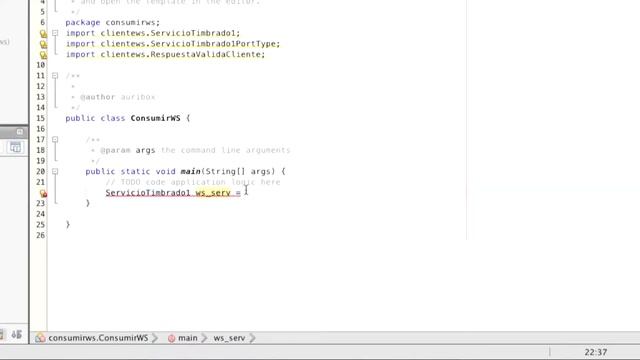Click the package consumirws line
The height and width of the screenshot is (360, 640).
point(113,22)
